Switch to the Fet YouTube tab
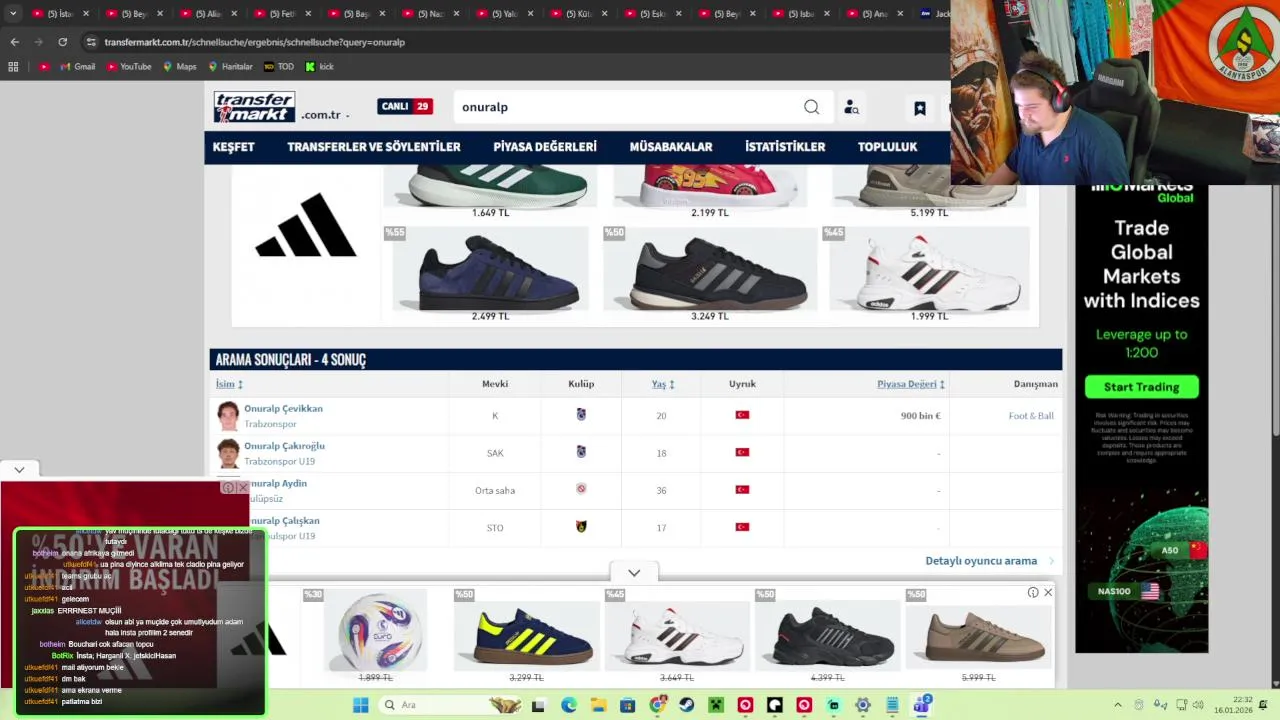 tap(281, 14)
